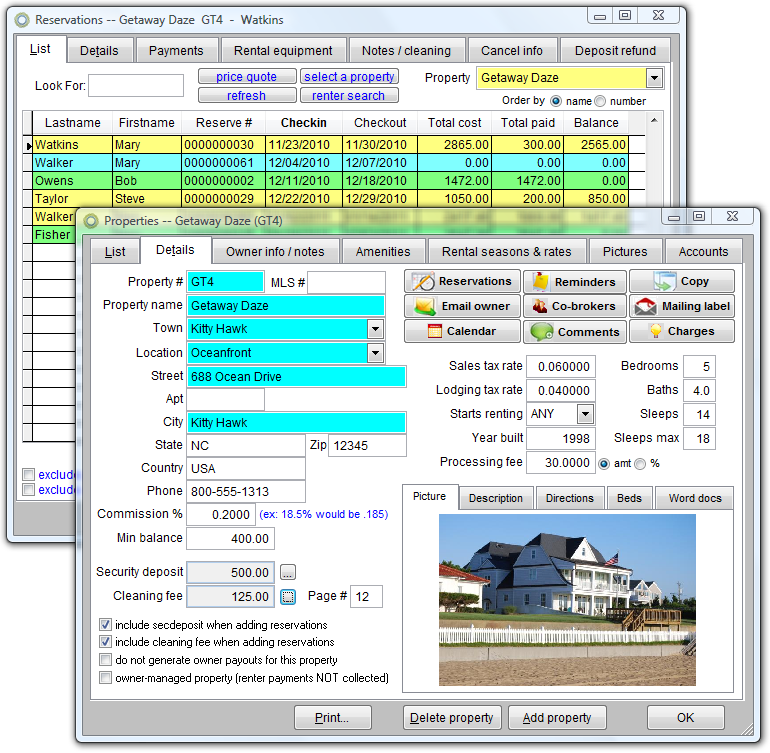Click Reservations list scroll up arrow
Viewport: 770px width, 753px height.
[654, 120]
